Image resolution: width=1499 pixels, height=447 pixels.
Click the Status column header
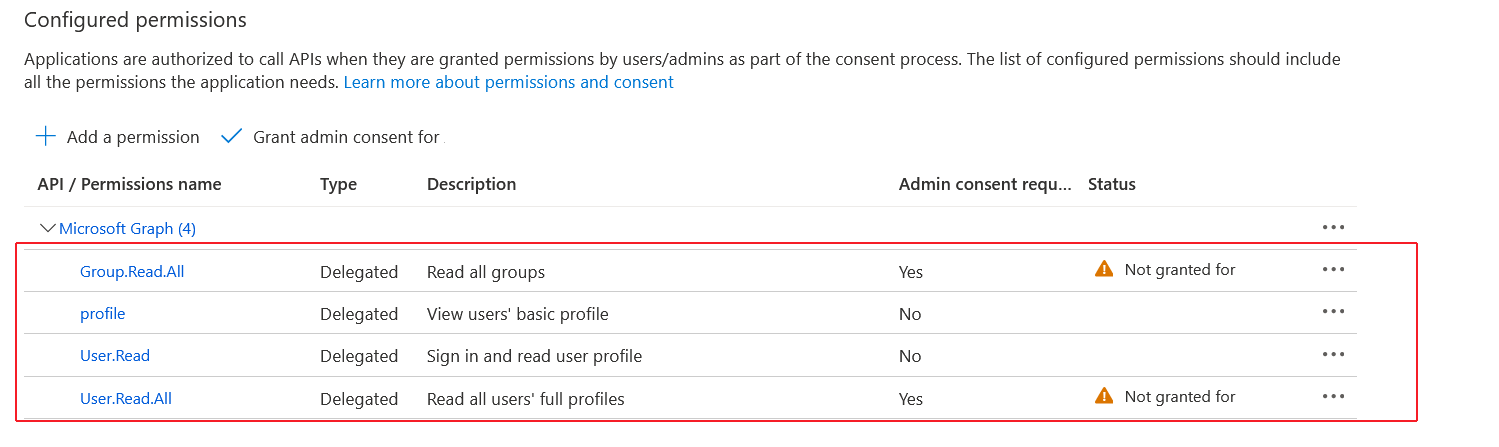pos(1111,184)
